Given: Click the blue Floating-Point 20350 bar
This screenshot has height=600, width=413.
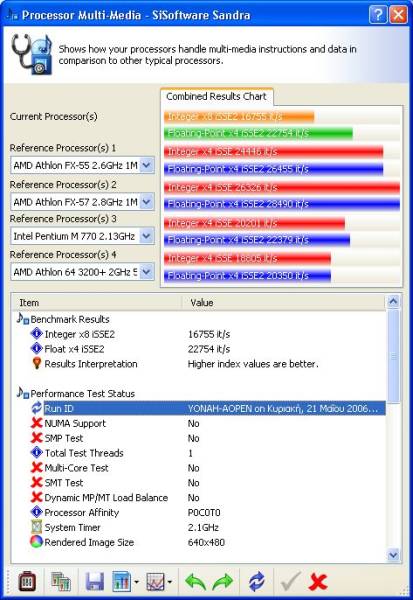Looking at the screenshot, I should [247, 276].
